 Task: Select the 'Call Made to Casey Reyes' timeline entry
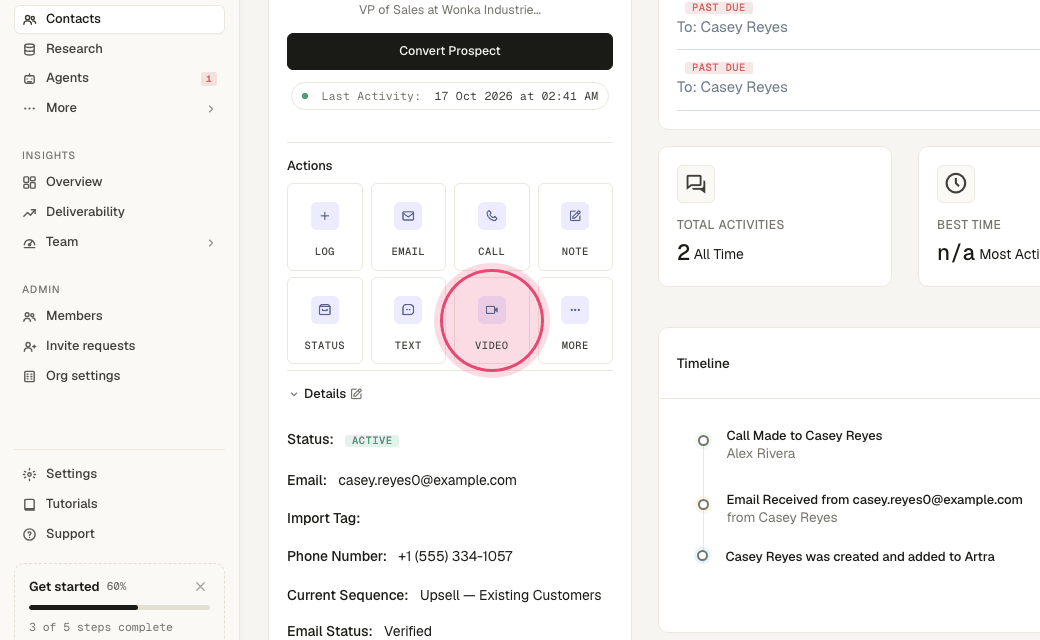click(x=804, y=436)
